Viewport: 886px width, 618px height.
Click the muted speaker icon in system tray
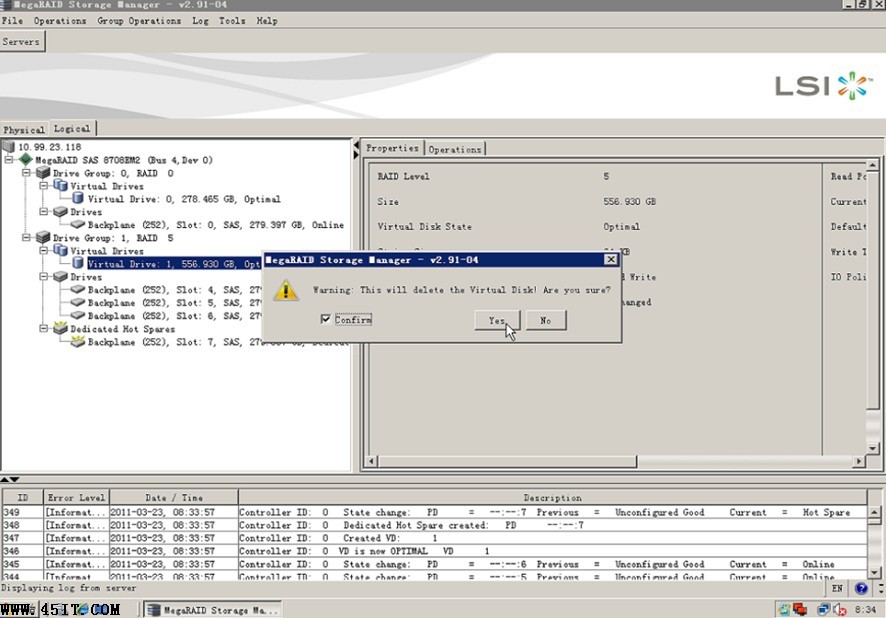pyautogui.click(x=838, y=608)
